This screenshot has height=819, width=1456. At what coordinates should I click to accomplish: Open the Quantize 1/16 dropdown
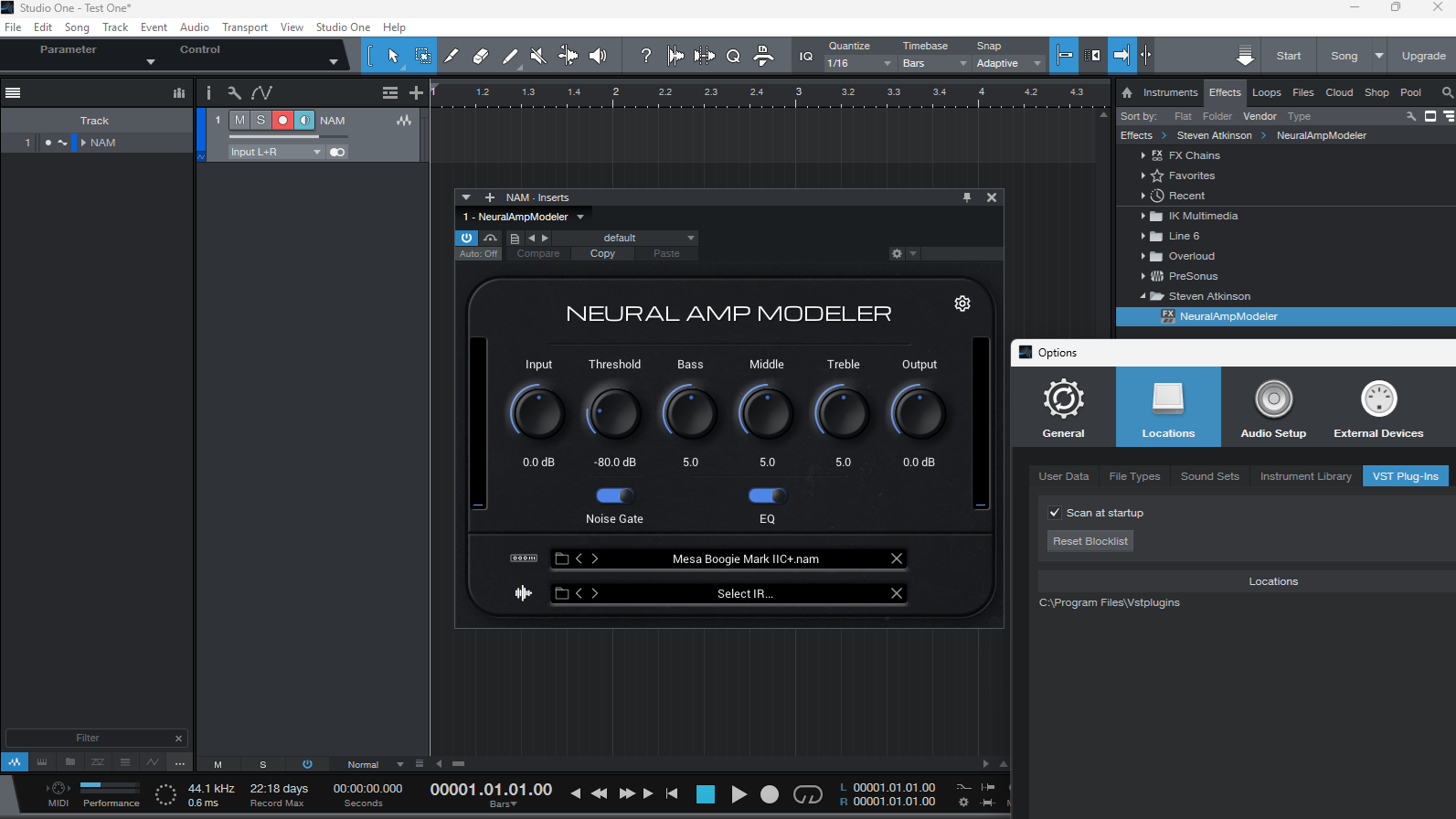coord(859,63)
